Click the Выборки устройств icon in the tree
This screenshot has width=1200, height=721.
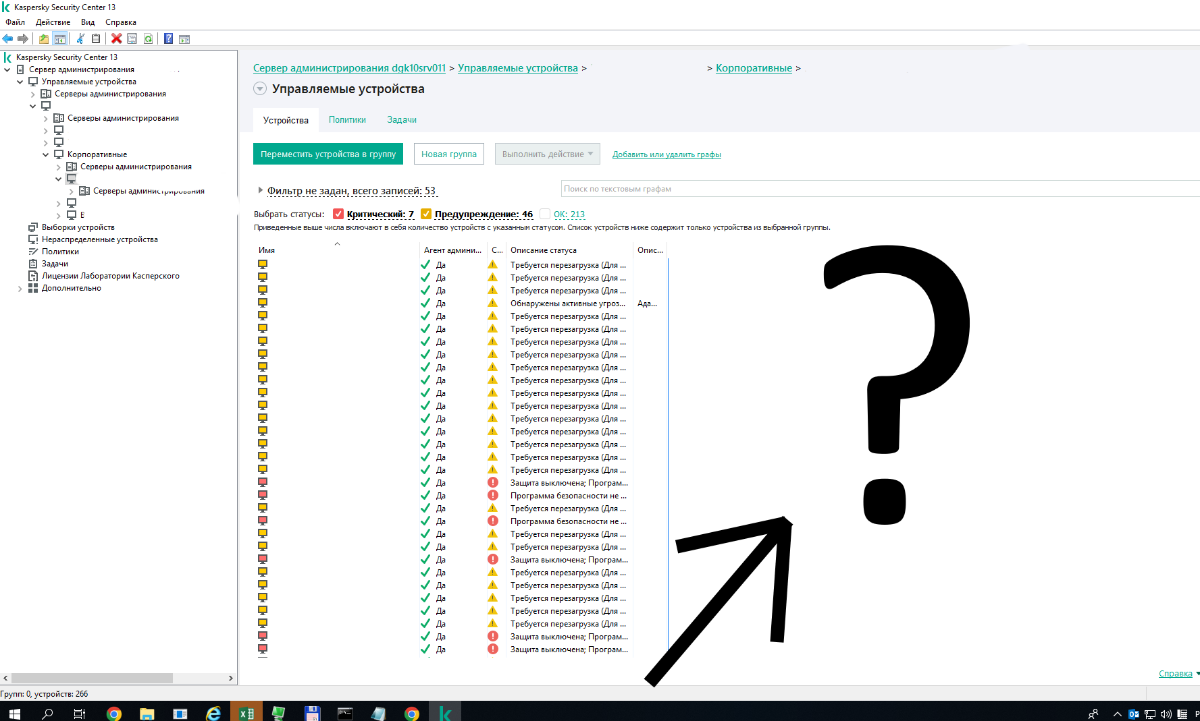coord(33,228)
